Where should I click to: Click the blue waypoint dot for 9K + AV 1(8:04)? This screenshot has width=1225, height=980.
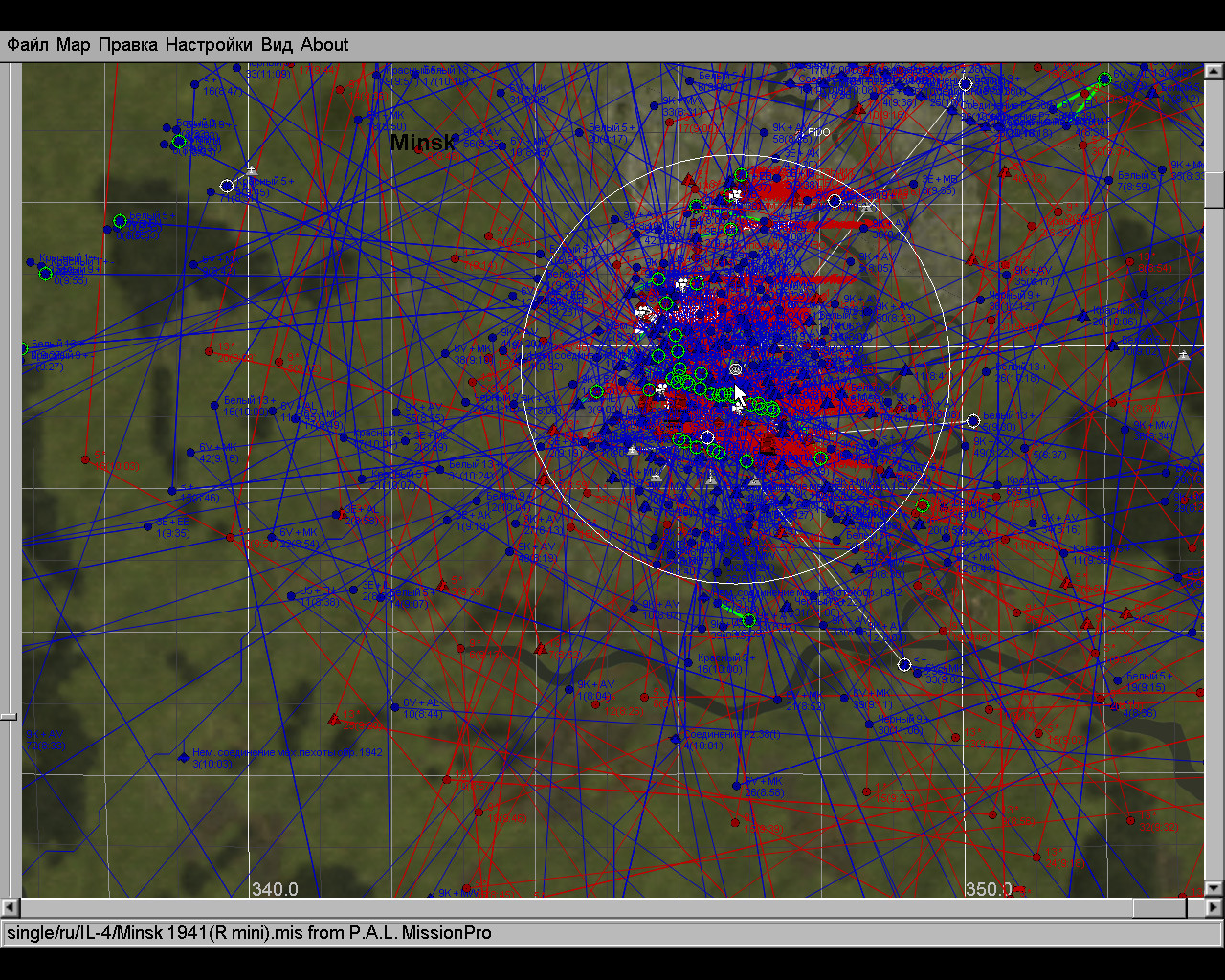570,691
